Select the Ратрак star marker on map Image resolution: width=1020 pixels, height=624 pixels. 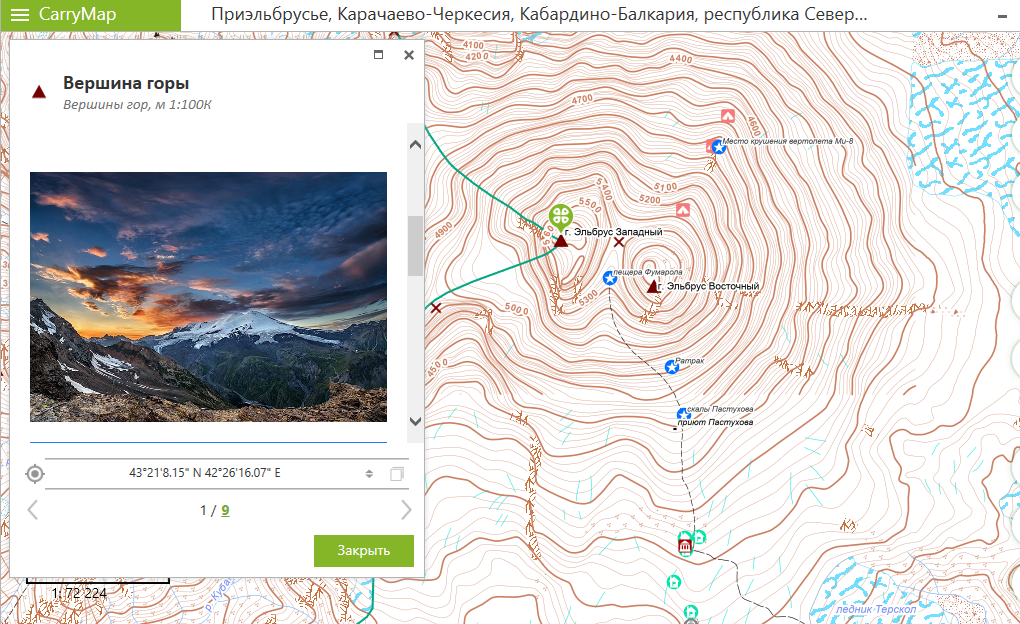coord(672,367)
